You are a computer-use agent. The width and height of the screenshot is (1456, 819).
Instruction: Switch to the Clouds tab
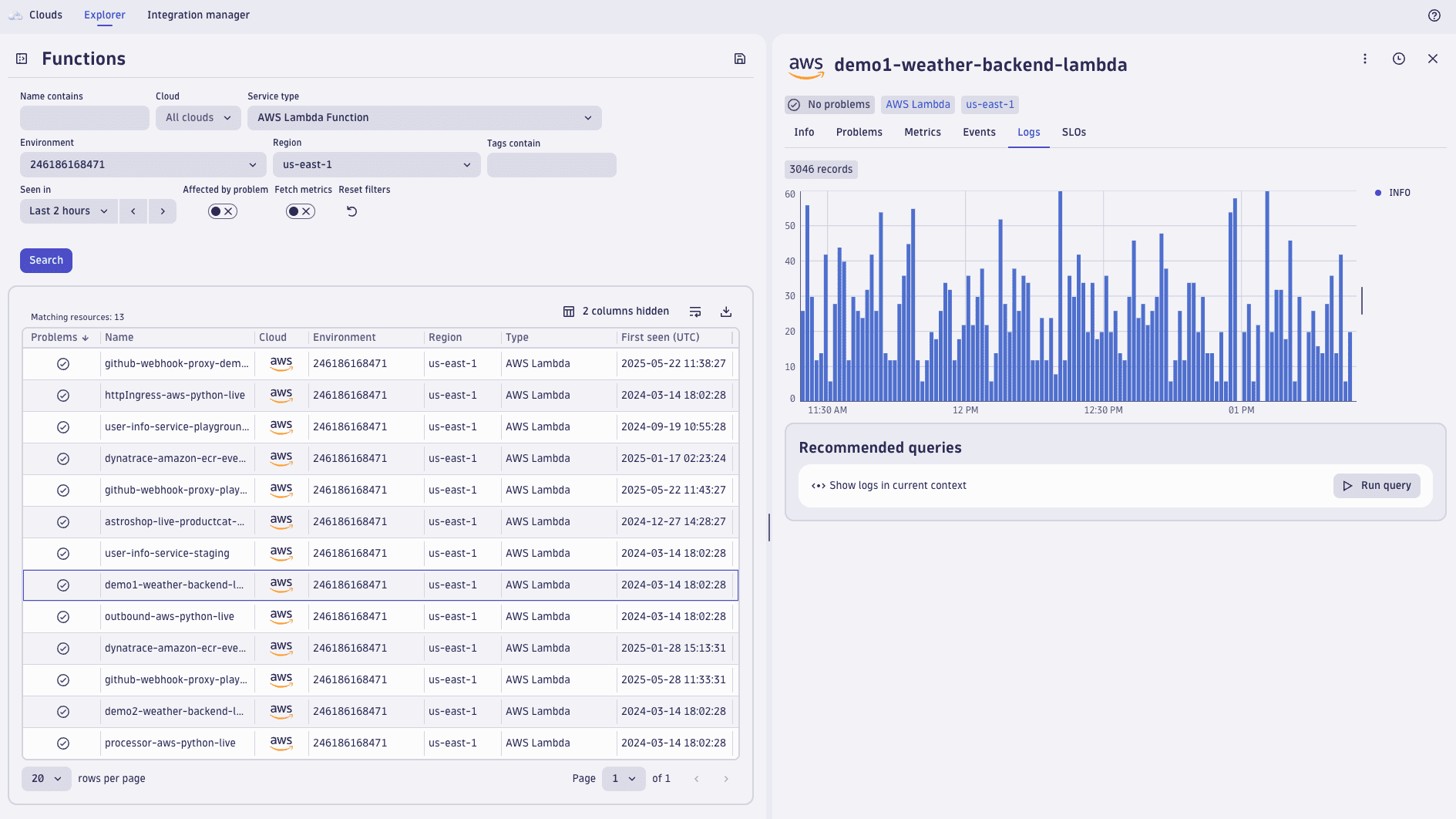click(x=45, y=15)
